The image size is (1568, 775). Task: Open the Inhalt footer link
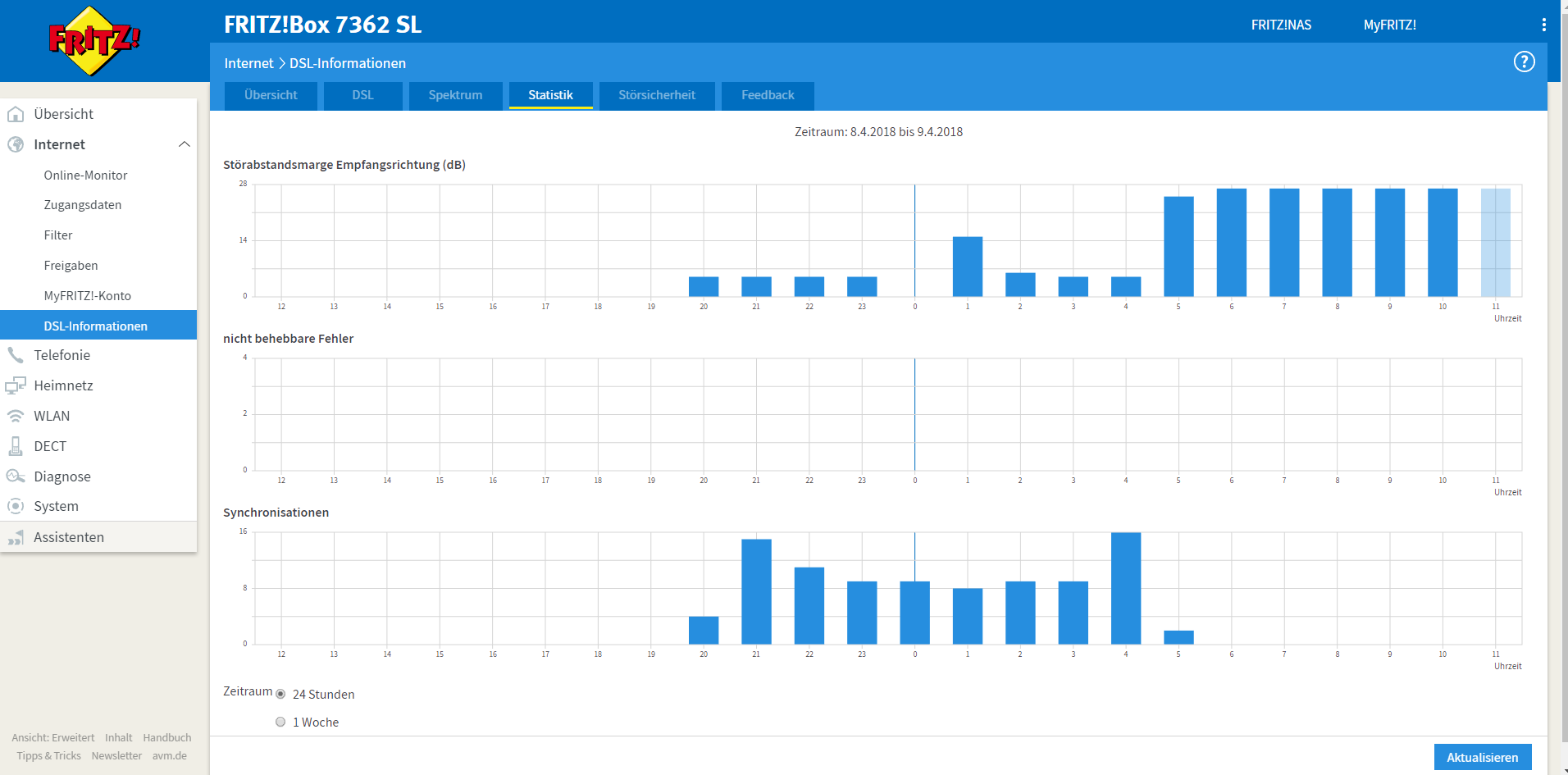pyautogui.click(x=118, y=738)
